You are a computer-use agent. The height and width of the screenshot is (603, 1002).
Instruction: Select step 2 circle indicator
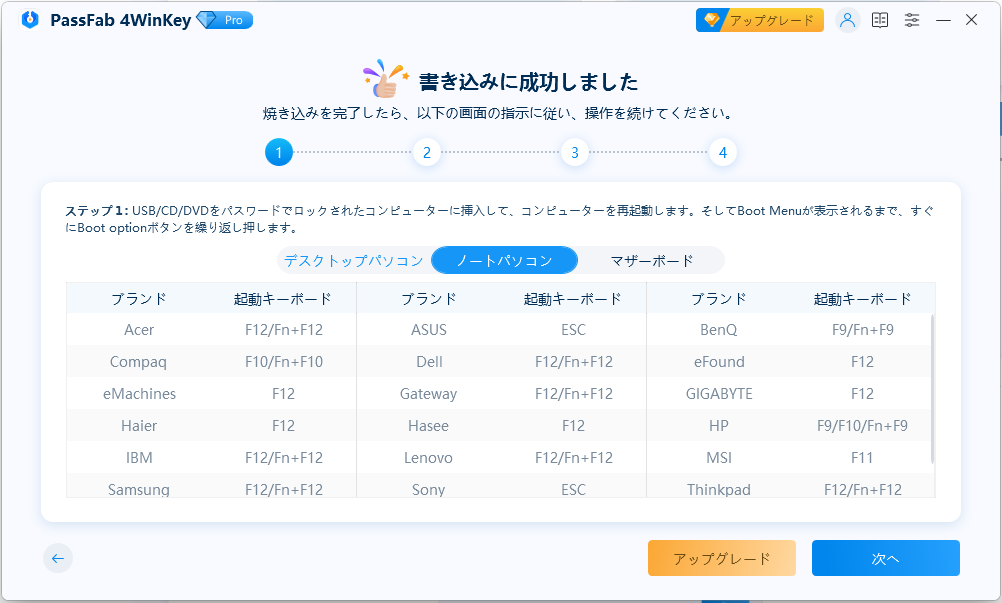coord(426,153)
